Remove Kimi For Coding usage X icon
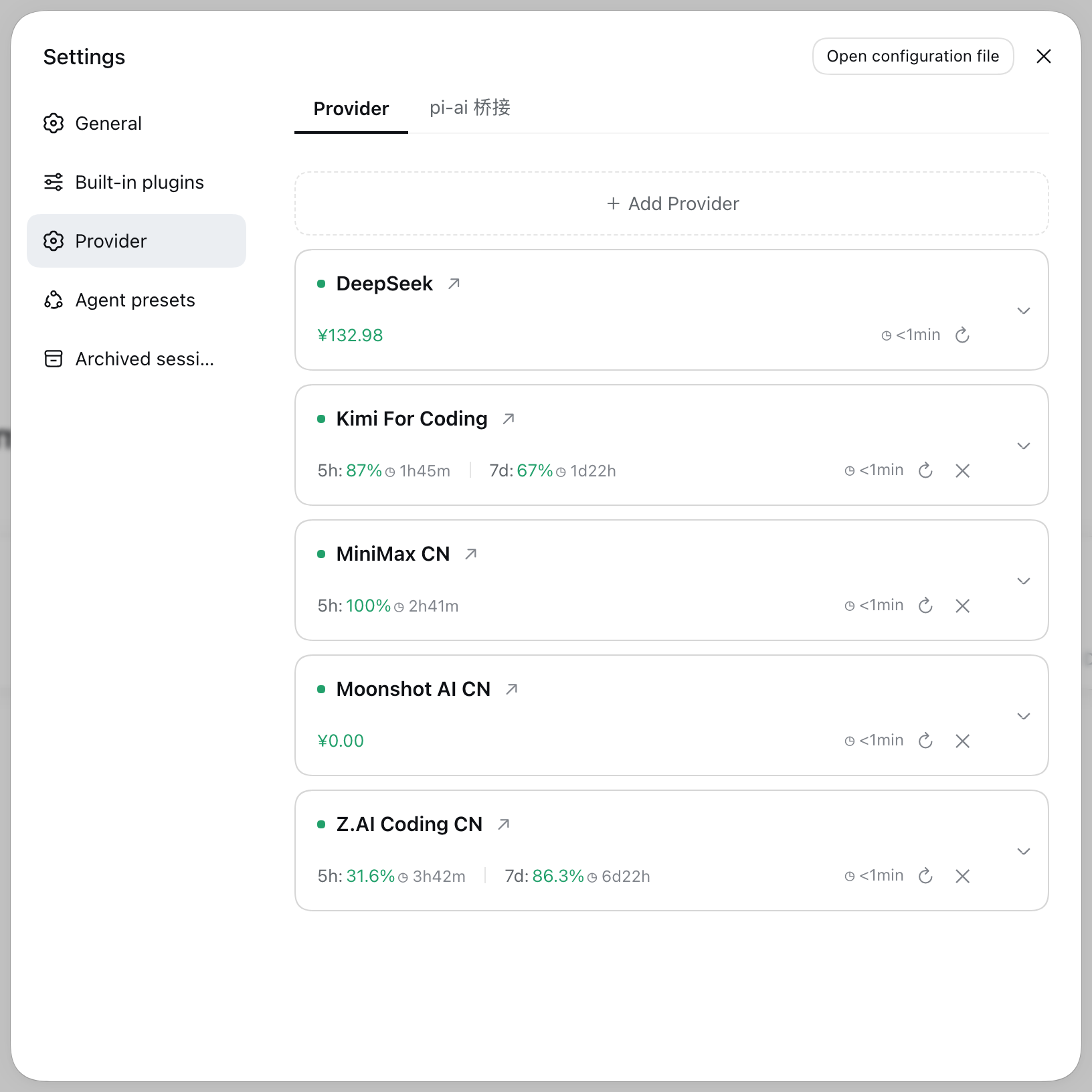This screenshot has height=1092, width=1092. (962, 471)
